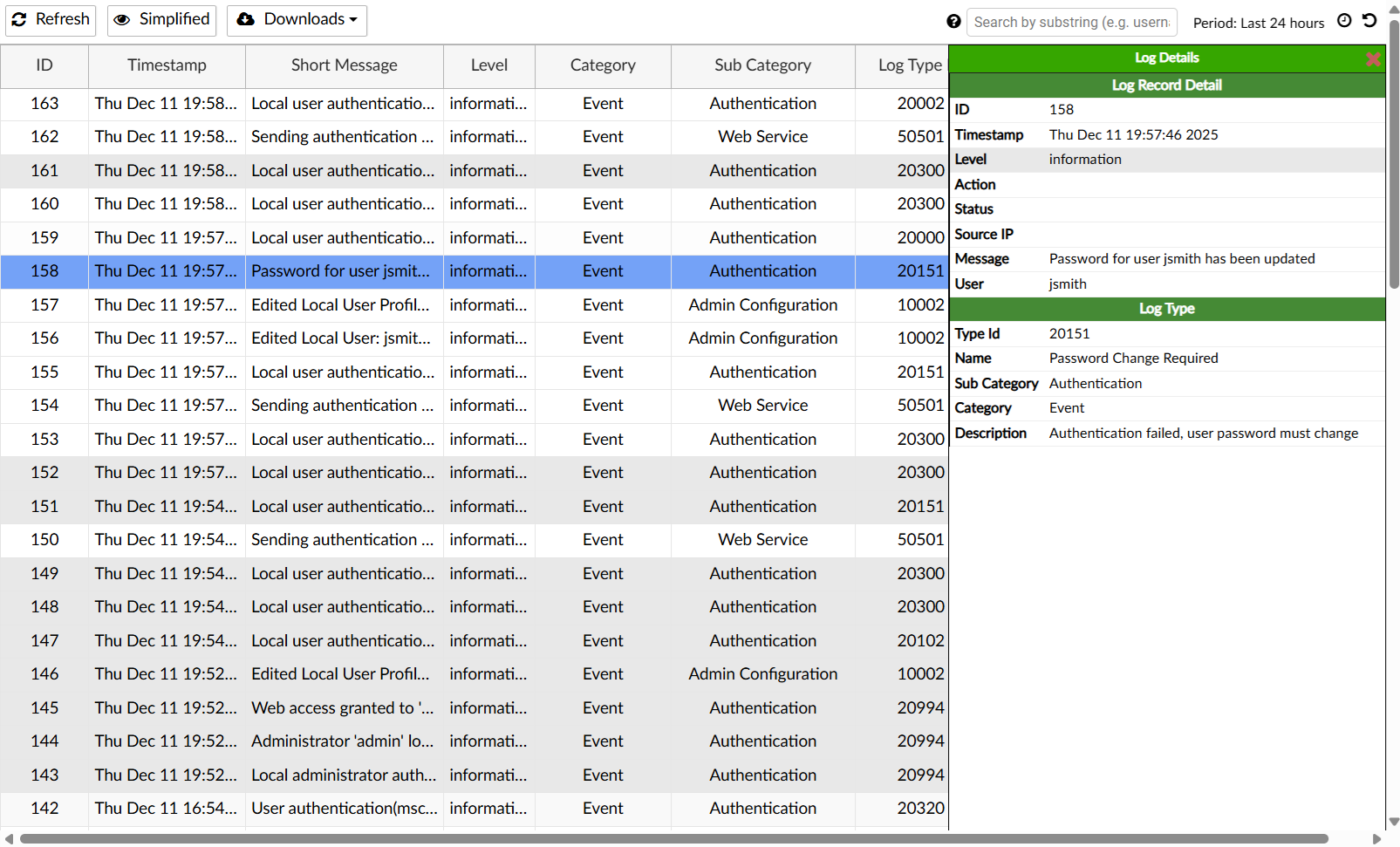The image size is (1400, 847).
Task: Click the Level column header
Action: pyautogui.click(x=488, y=65)
